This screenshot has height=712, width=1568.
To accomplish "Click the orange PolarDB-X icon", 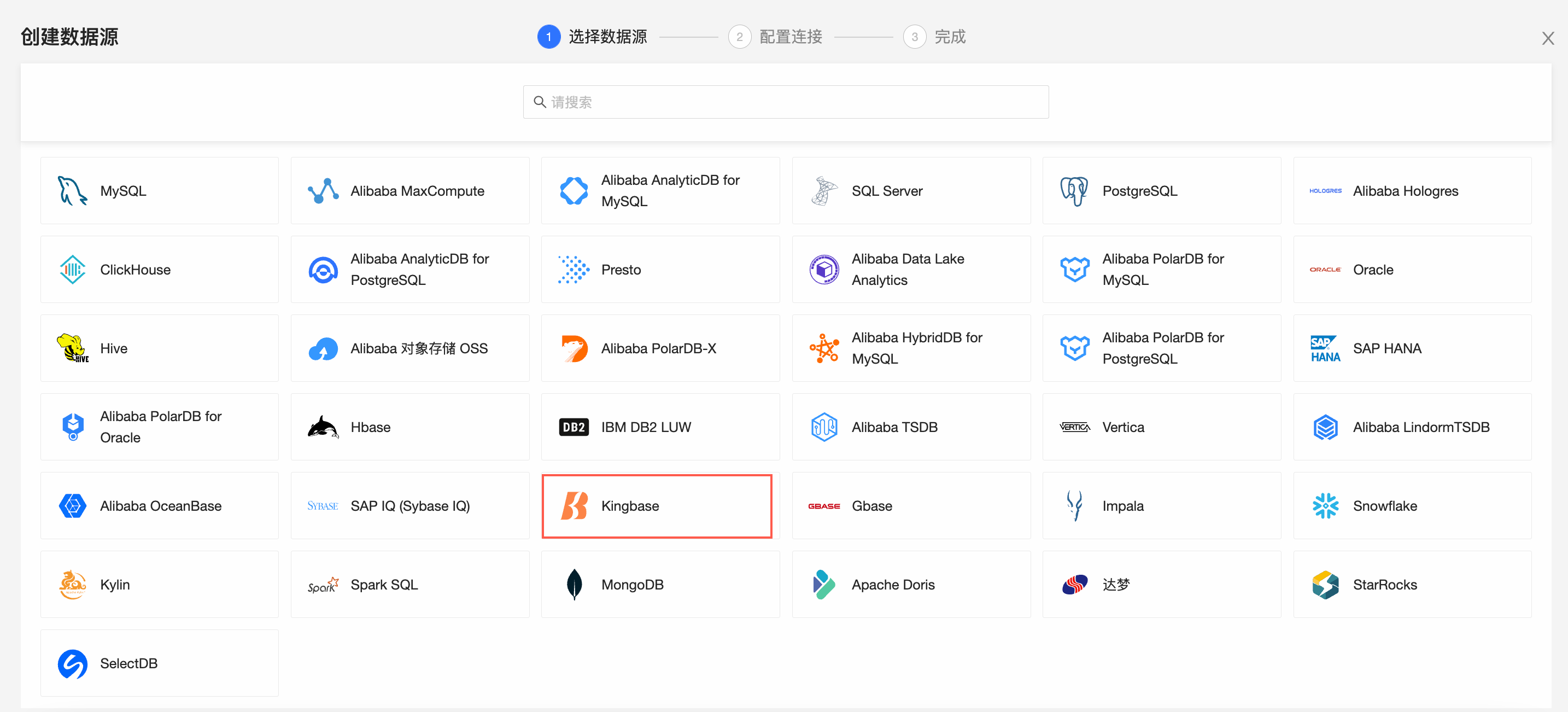I will click(574, 348).
